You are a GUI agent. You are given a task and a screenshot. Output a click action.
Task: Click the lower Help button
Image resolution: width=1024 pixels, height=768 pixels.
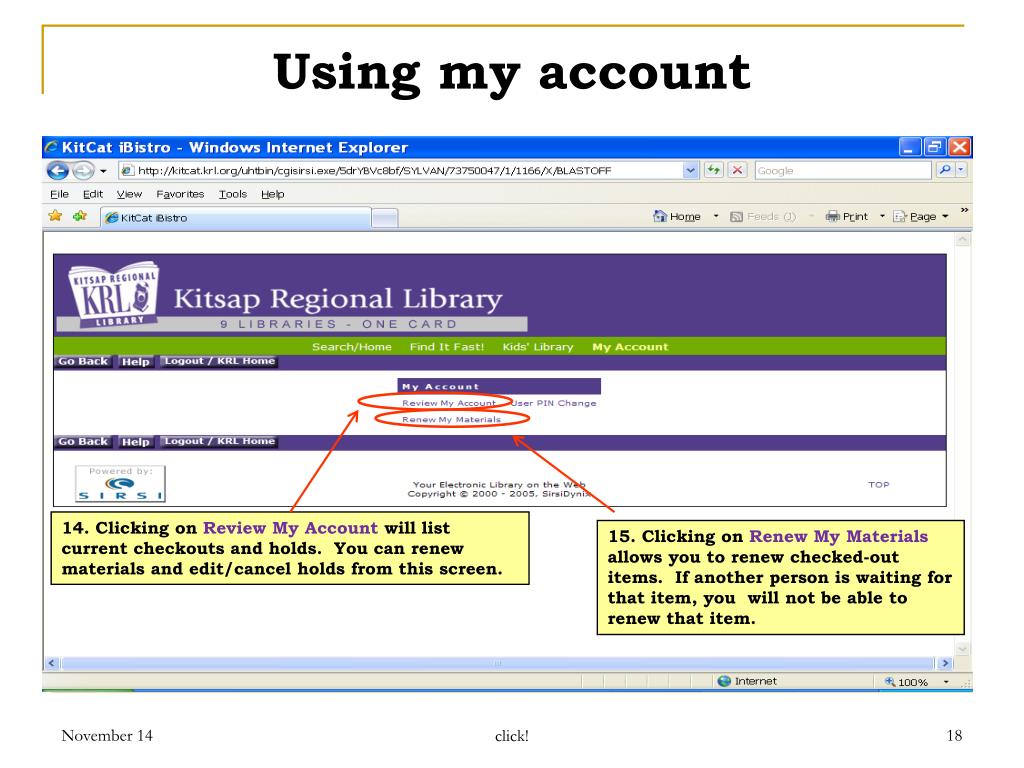pos(136,441)
